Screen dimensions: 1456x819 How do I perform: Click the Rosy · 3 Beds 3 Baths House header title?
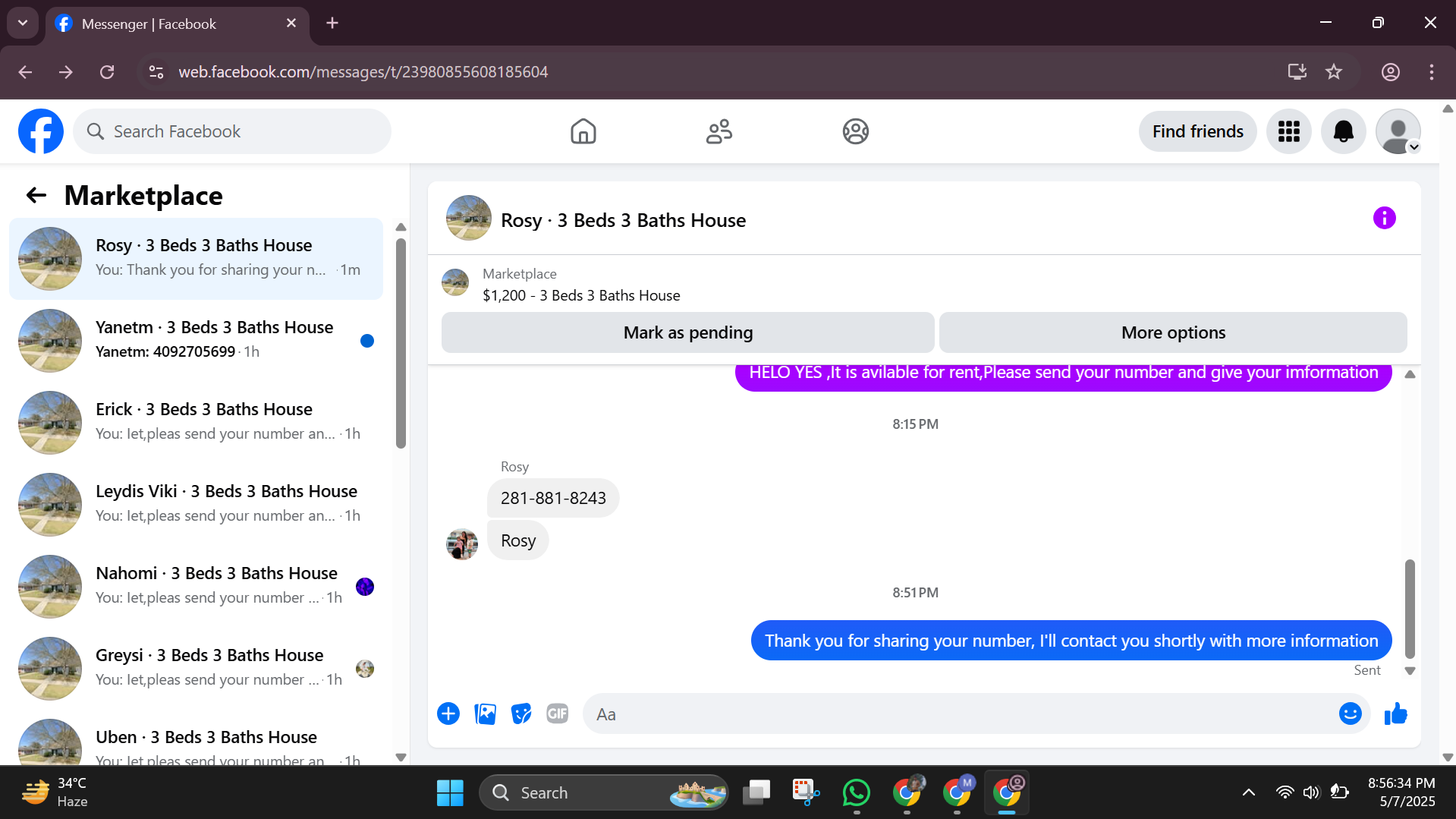623,220
